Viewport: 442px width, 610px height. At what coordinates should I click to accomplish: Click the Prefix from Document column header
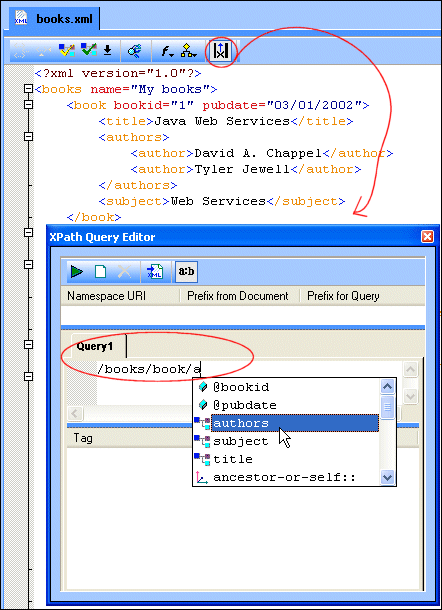pos(239,296)
